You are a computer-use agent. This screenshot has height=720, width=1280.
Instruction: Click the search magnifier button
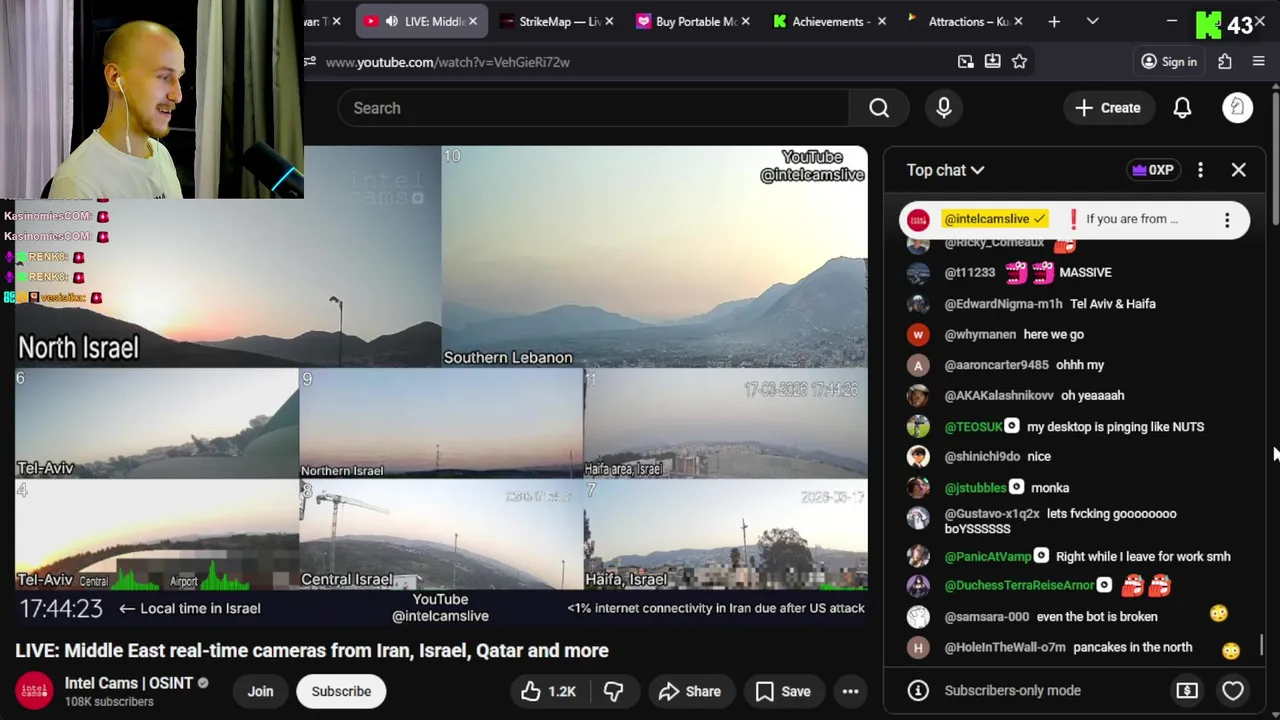tap(879, 108)
